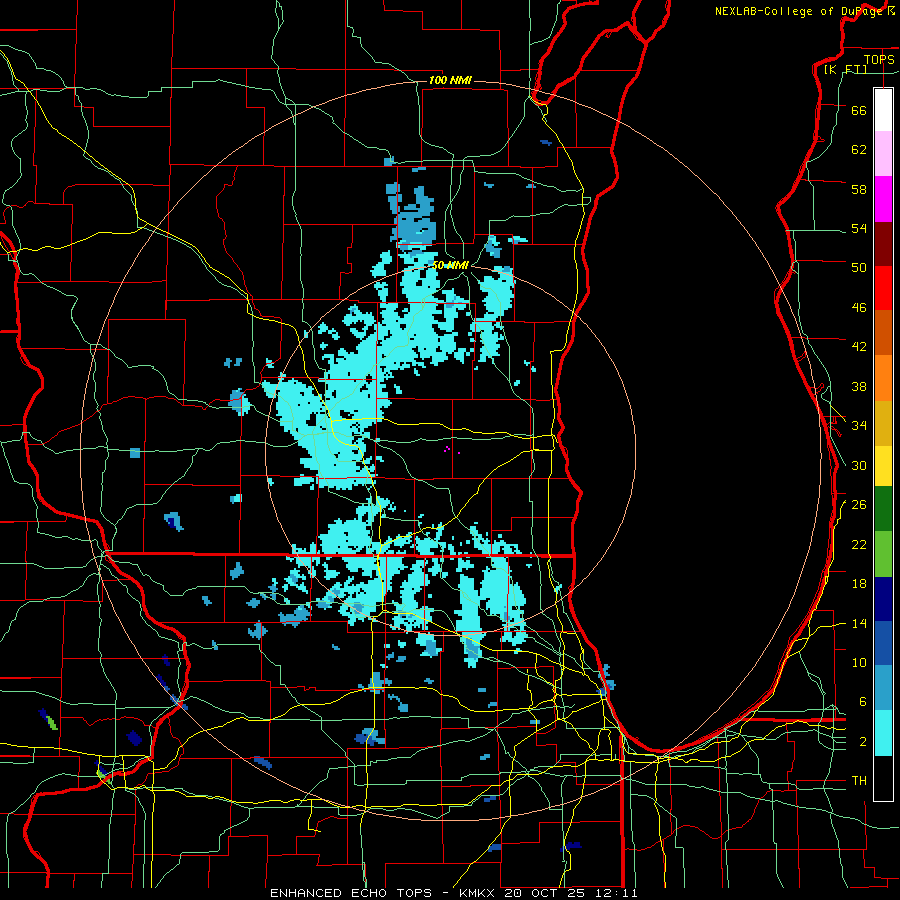Click the dark orange legend swatch
This screenshot has width=900, height=900.
(883, 332)
